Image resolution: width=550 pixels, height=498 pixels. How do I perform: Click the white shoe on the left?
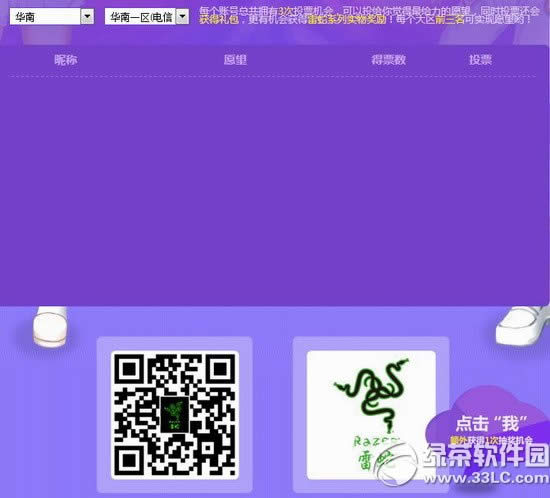[51, 326]
